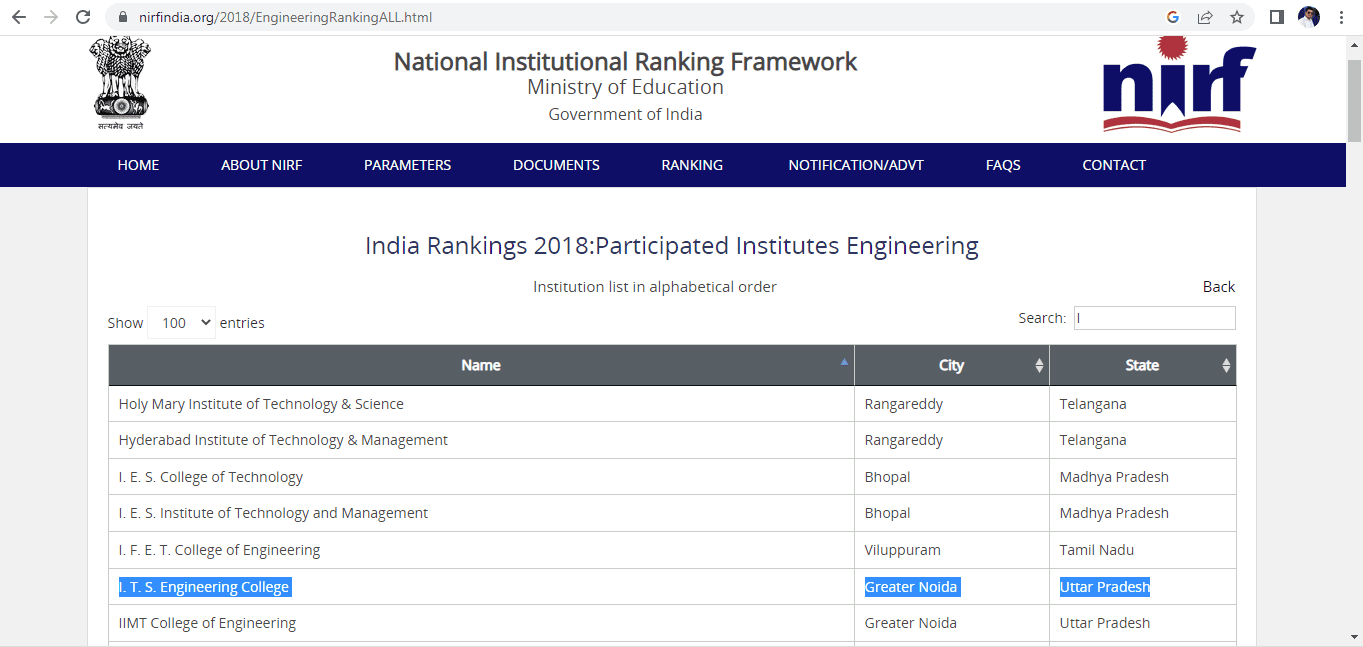Click Bhopal in the I. E. S. College row
1363x647 pixels.
coord(888,477)
